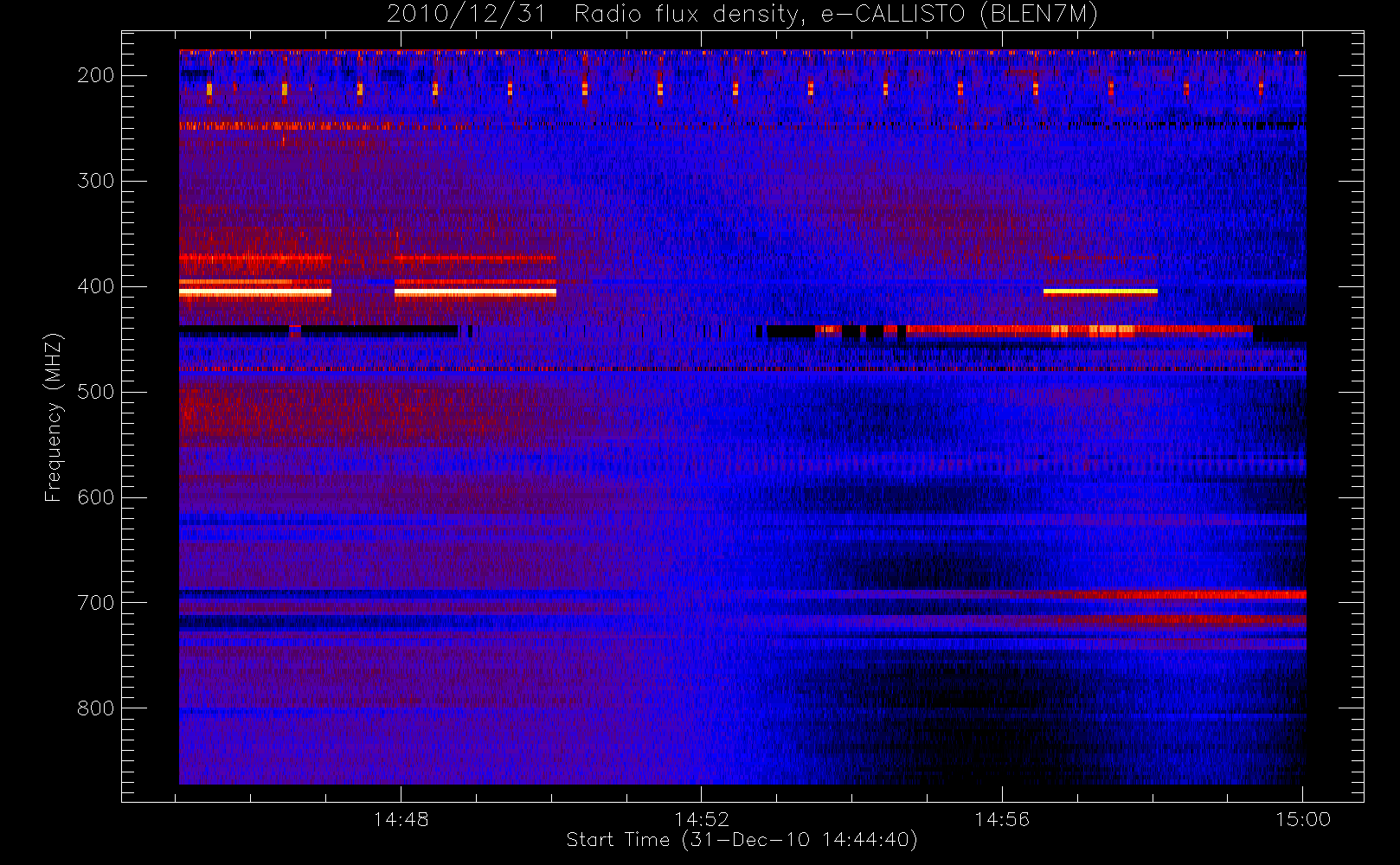Click the 14:56 time tick label

tap(1002, 819)
